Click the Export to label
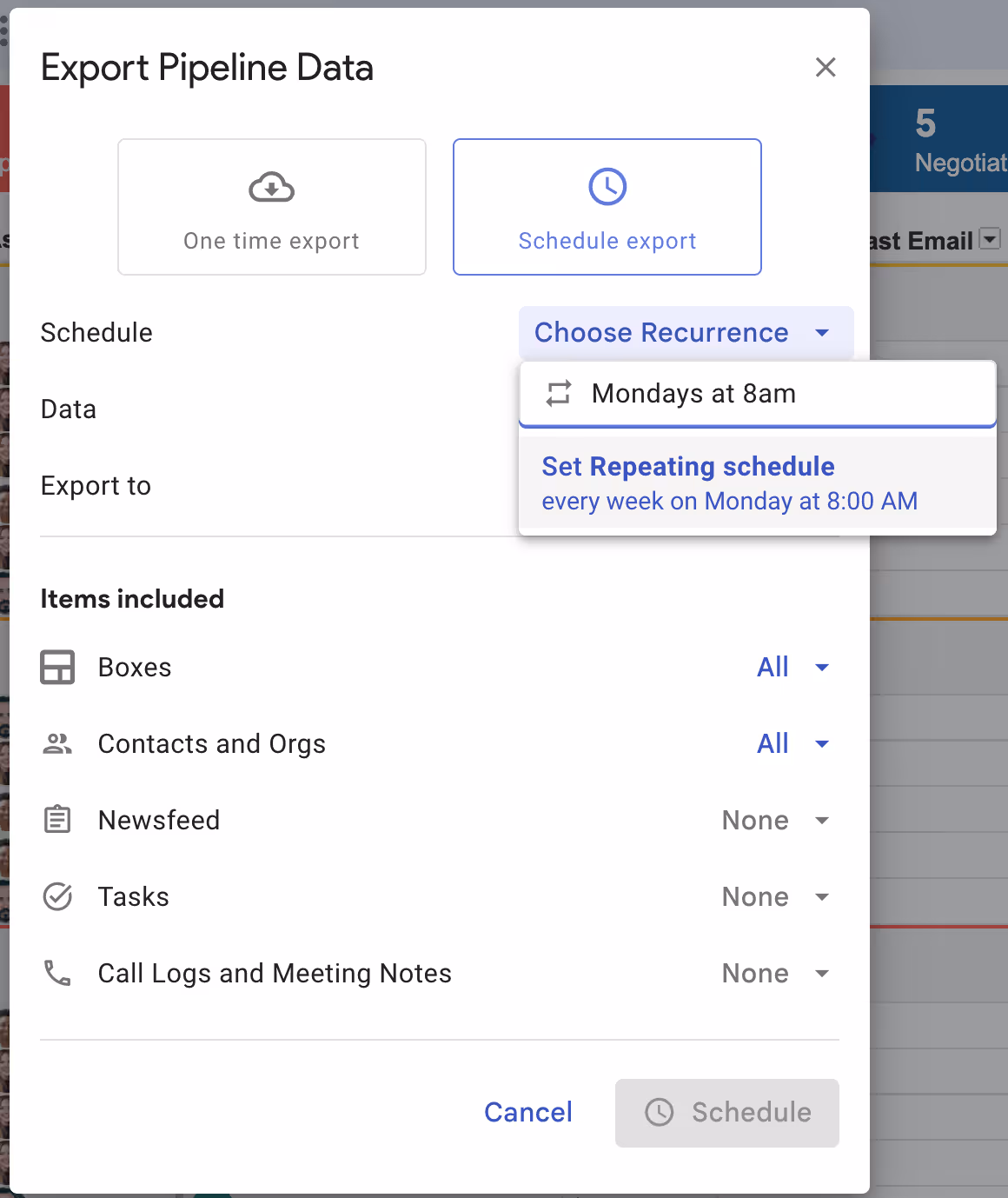The image size is (1008, 1198). [96, 486]
